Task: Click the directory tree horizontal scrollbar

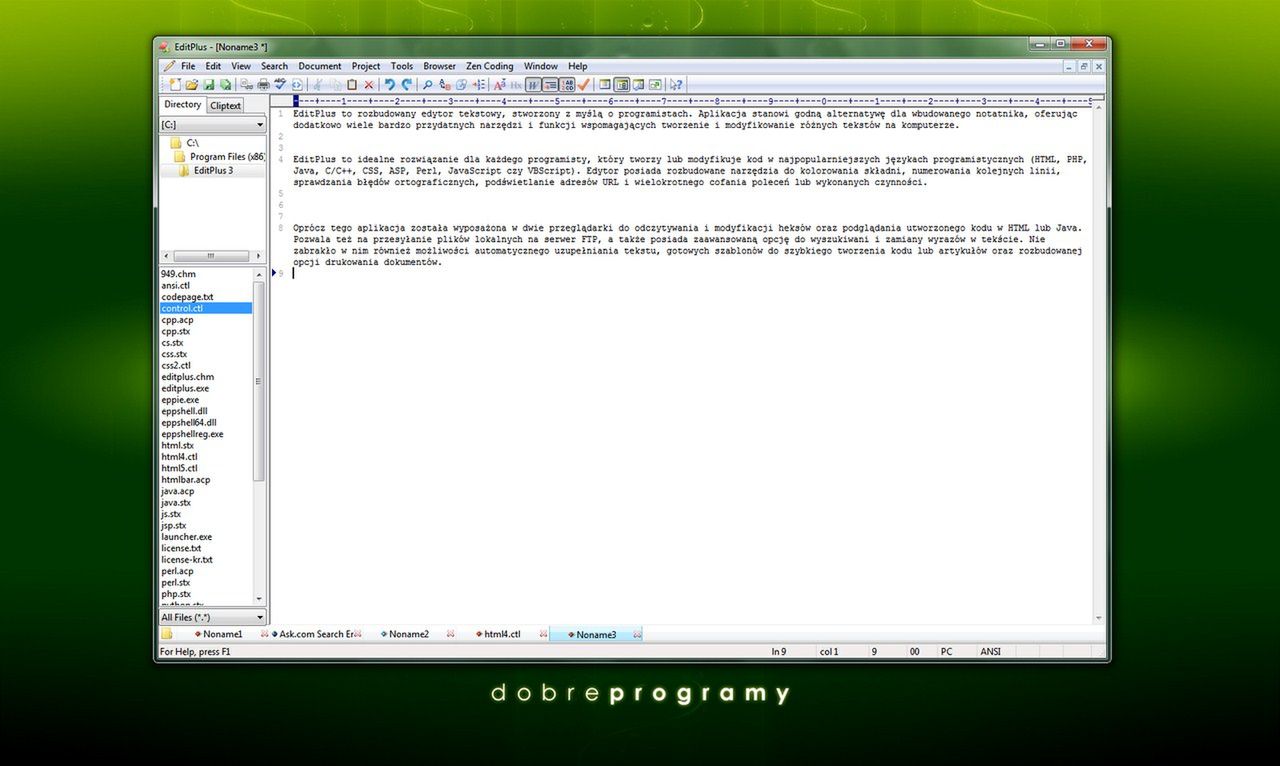Action: tap(212, 256)
